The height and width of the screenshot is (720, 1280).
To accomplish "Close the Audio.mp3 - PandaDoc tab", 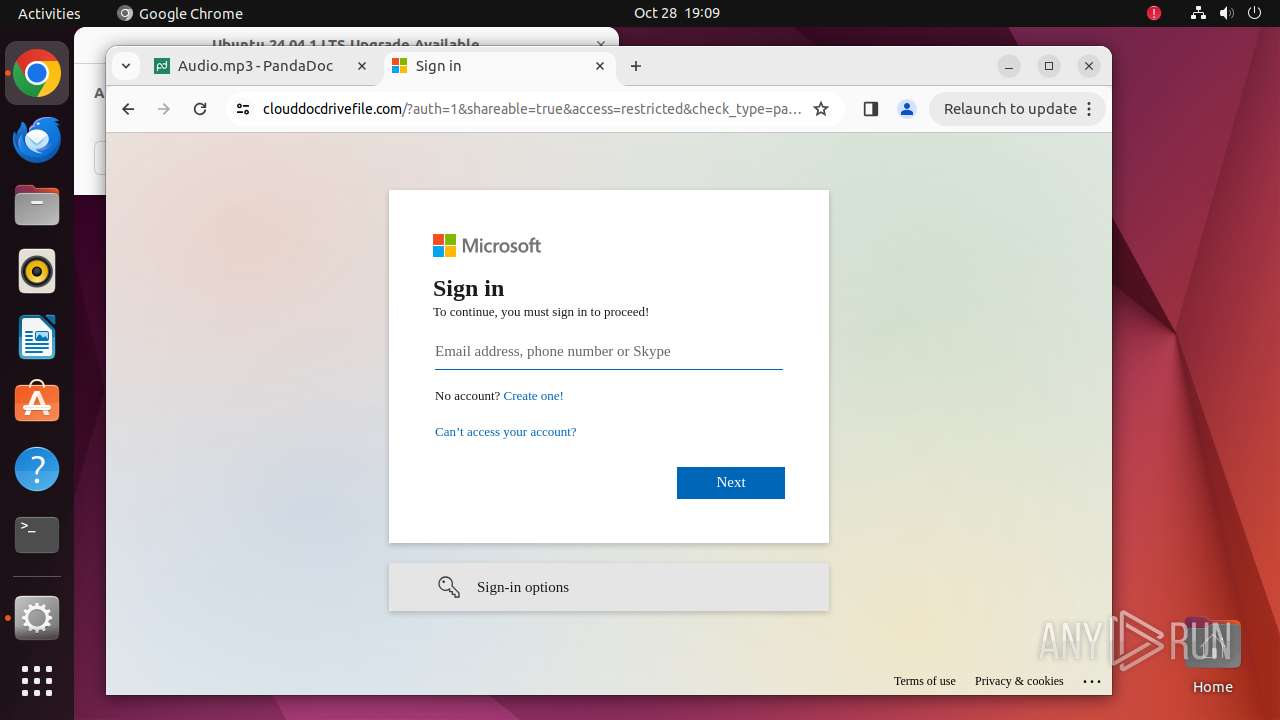I will coord(363,66).
